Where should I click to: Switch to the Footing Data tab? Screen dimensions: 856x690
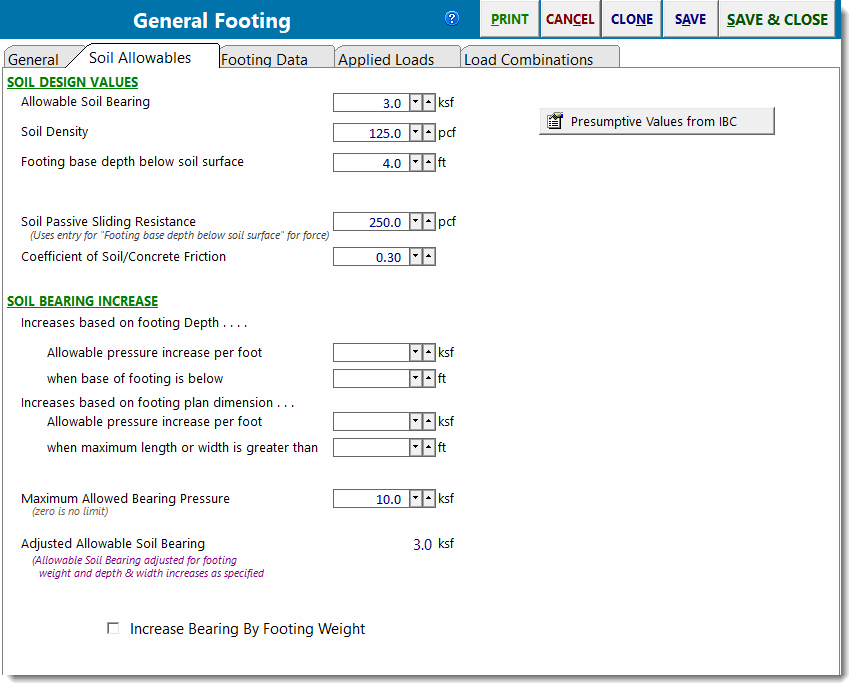click(264, 59)
